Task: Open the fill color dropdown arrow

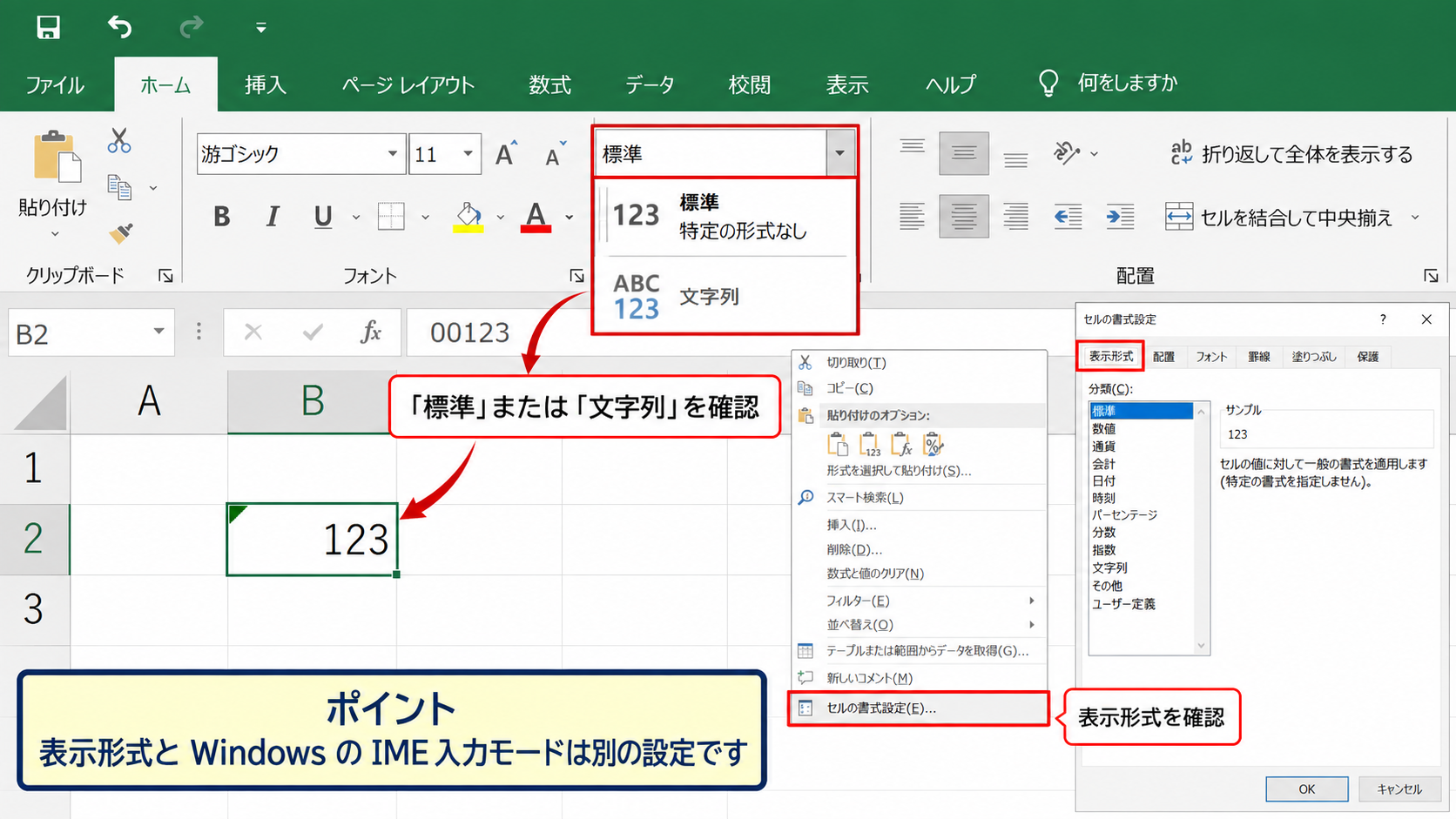Action: [501, 217]
